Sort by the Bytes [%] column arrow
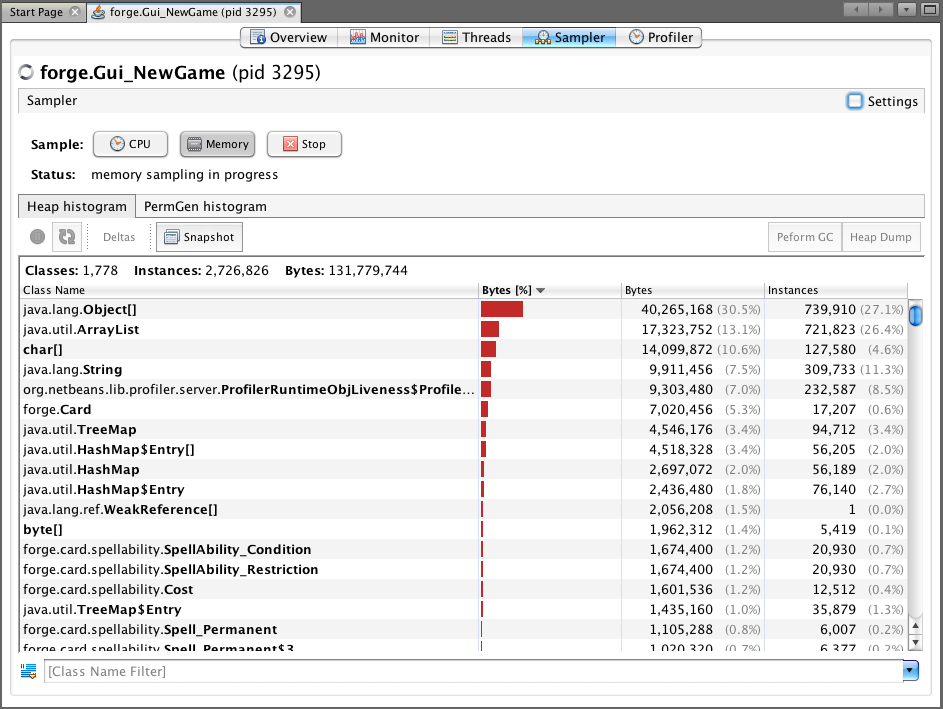This screenshot has width=943, height=709. coord(541,291)
